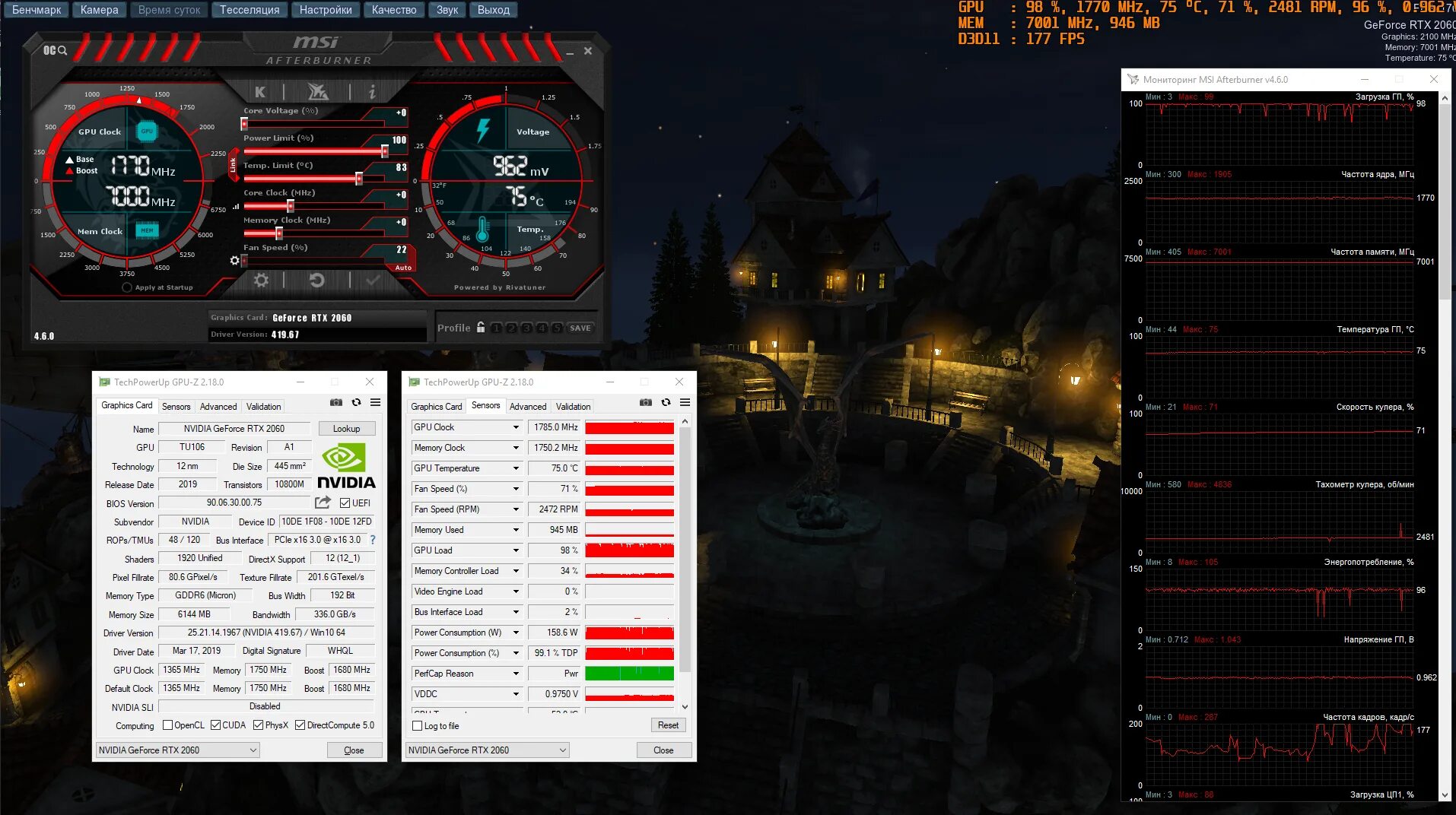Open the Бенчмарк menu
The width and height of the screenshot is (1456, 815).
coord(37,10)
